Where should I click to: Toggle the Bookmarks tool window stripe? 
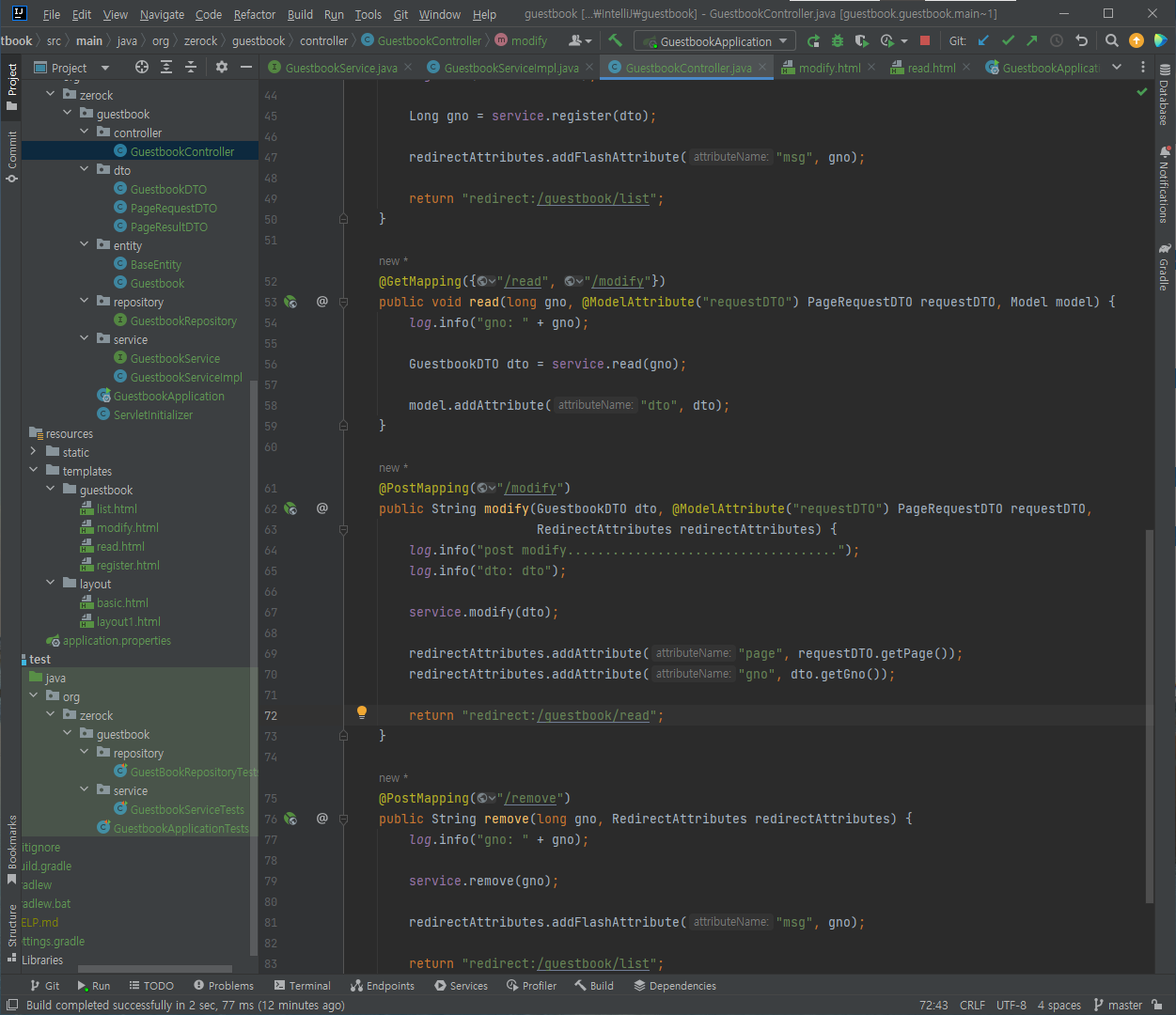point(12,850)
